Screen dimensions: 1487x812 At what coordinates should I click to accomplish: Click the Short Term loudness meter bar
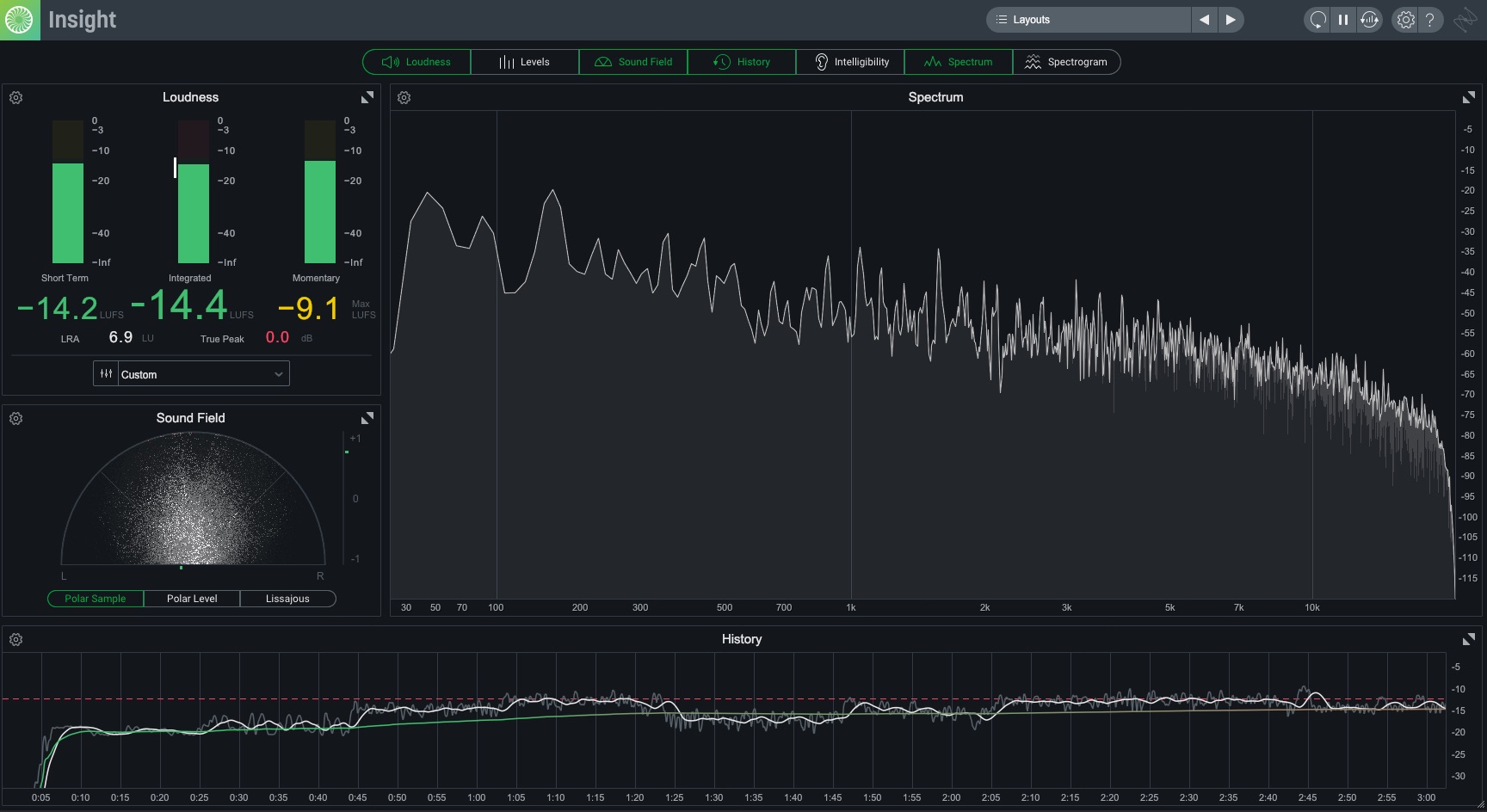pos(68,192)
